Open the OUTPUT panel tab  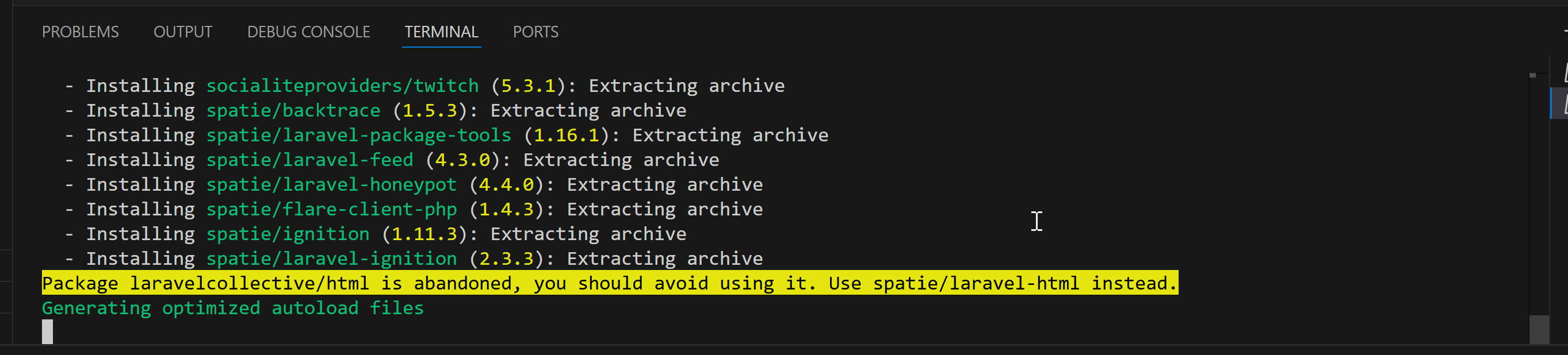point(182,32)
